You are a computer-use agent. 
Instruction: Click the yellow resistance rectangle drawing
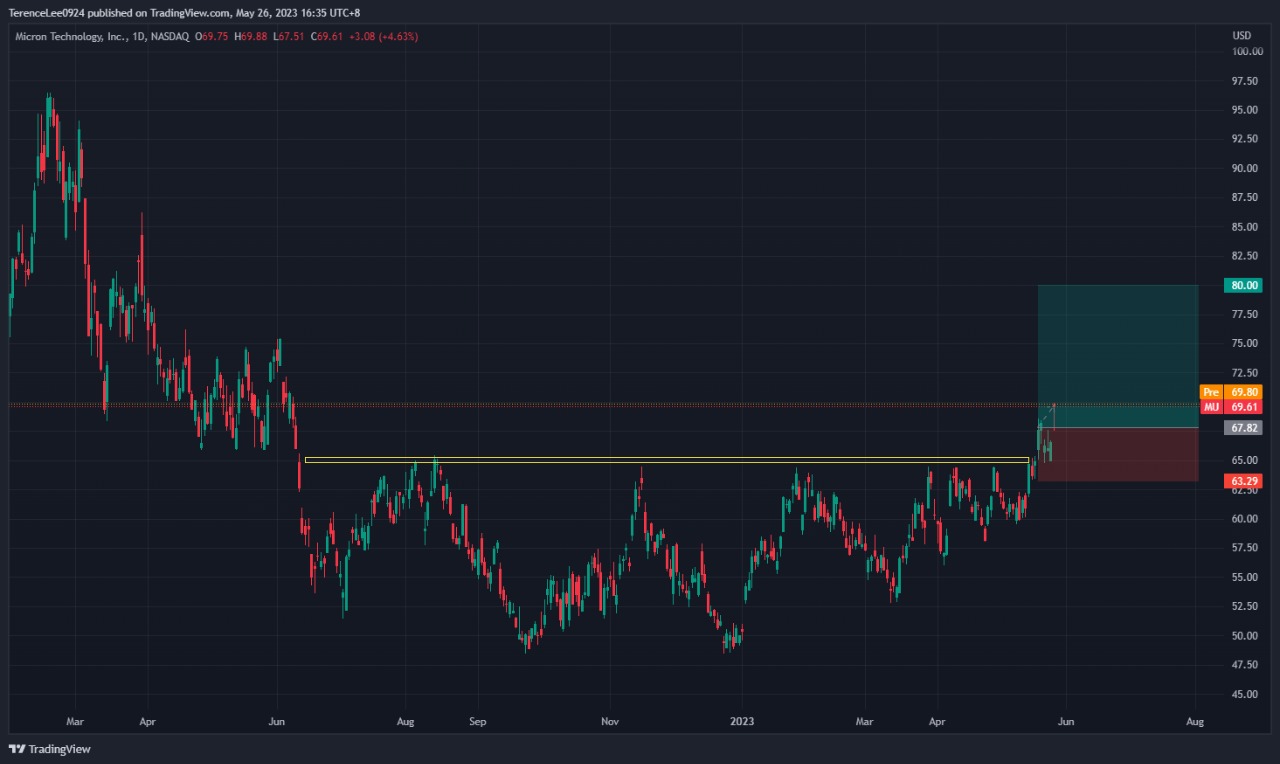[666, 460]
